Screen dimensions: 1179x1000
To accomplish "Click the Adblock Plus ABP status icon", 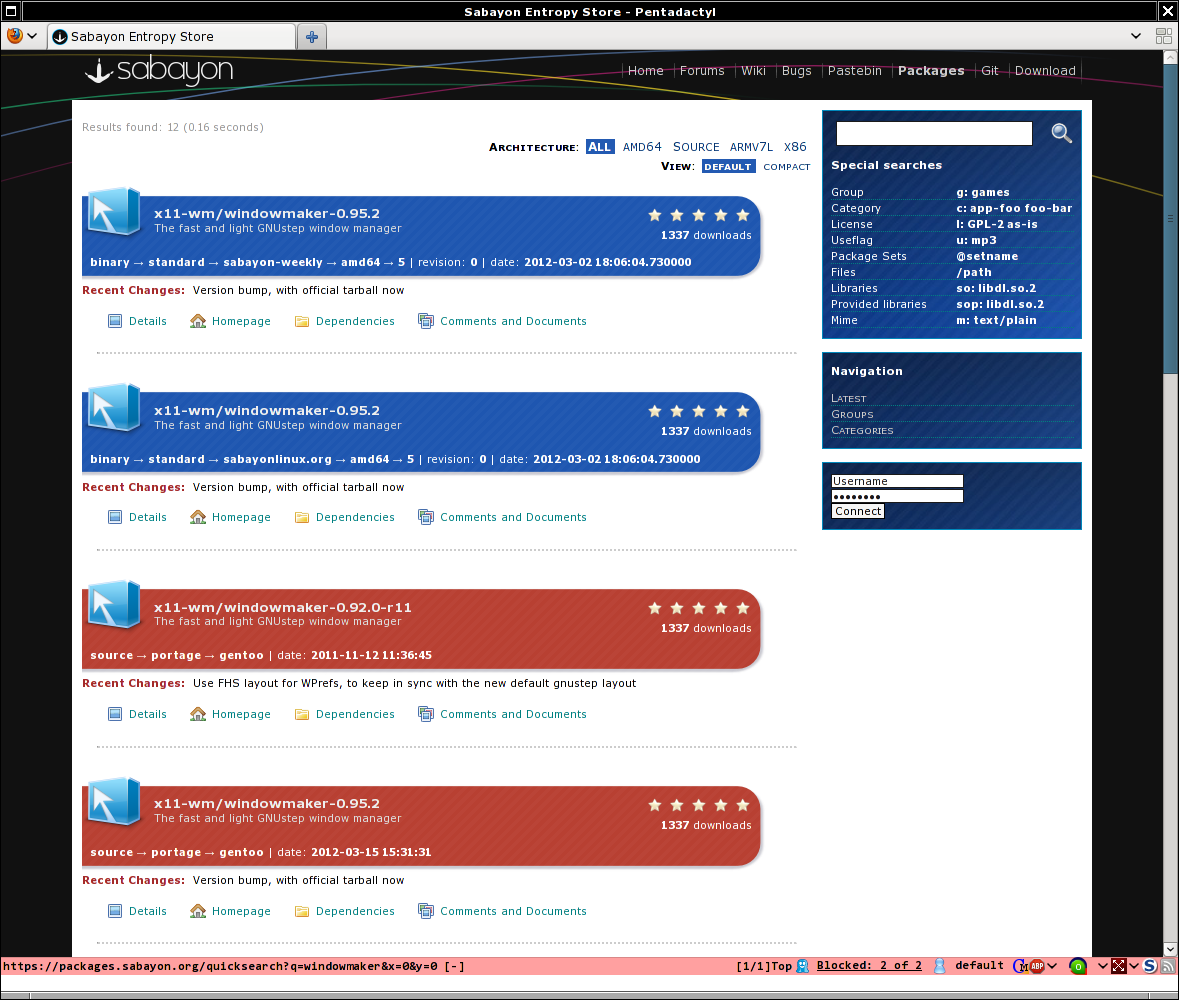I will [x=1037, y=966].
